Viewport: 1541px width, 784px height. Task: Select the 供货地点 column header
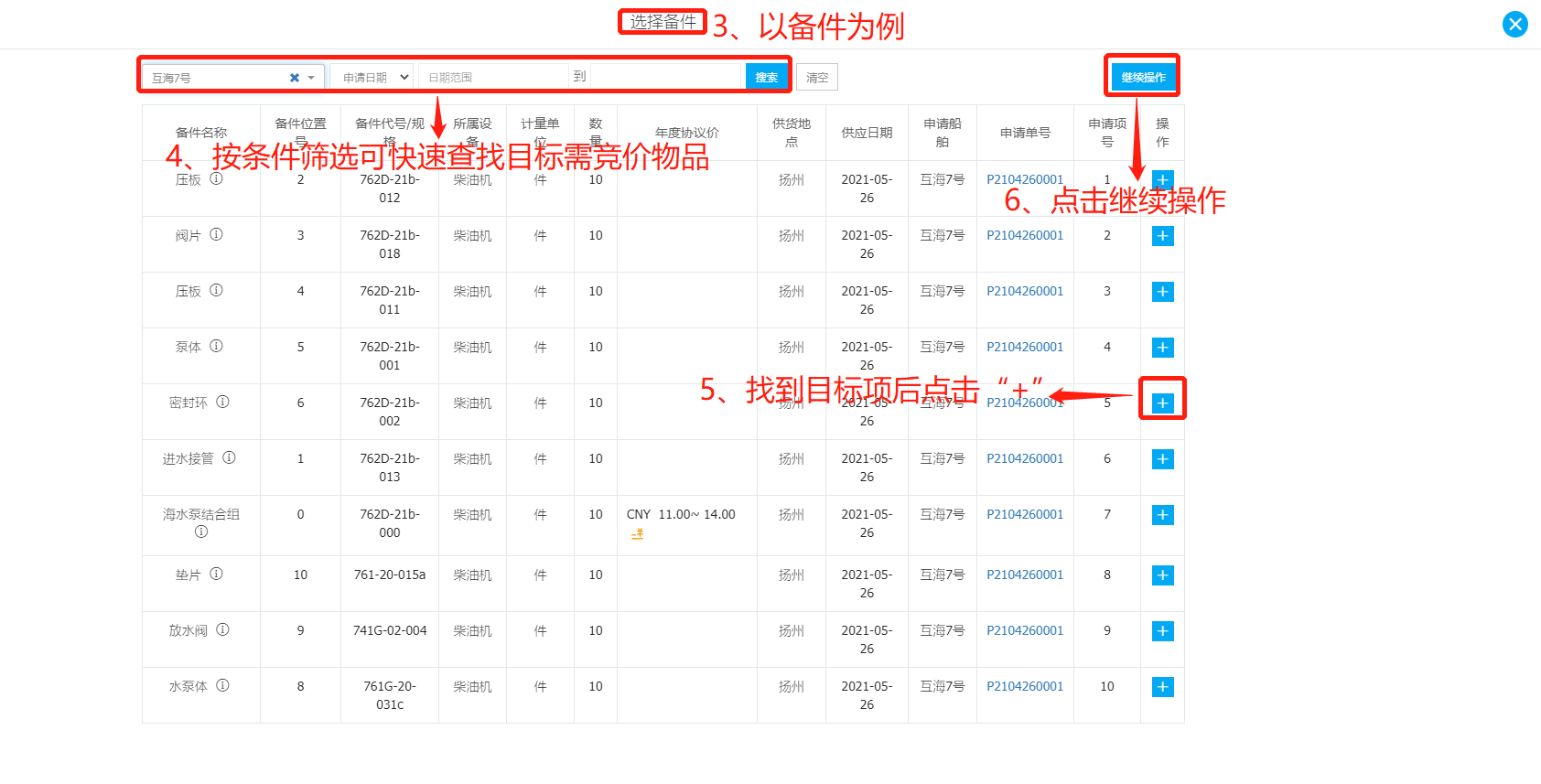click(792, 133)
